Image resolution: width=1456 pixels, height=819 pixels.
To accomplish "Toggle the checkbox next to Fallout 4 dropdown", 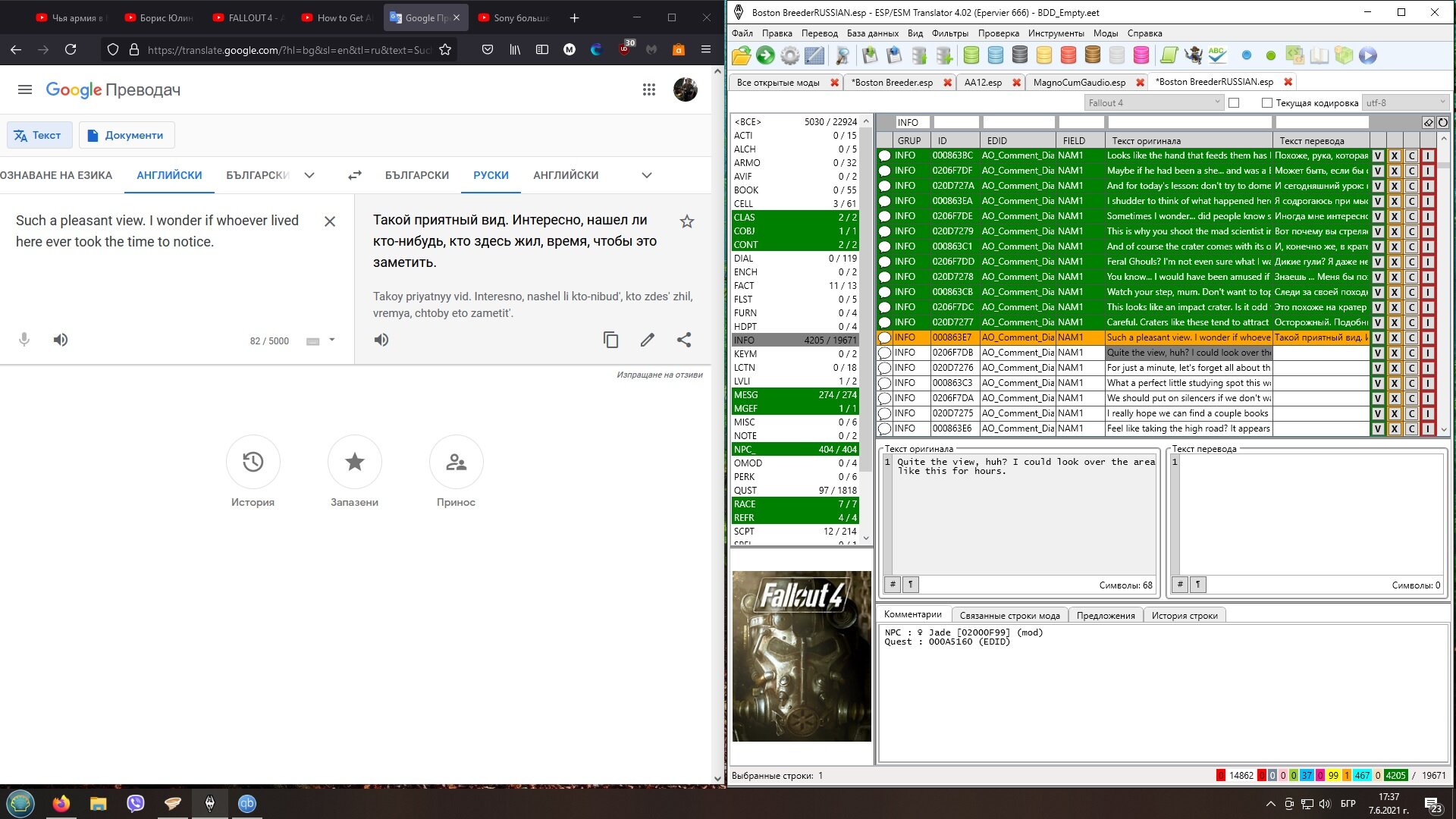I will tap(1234, 103).
